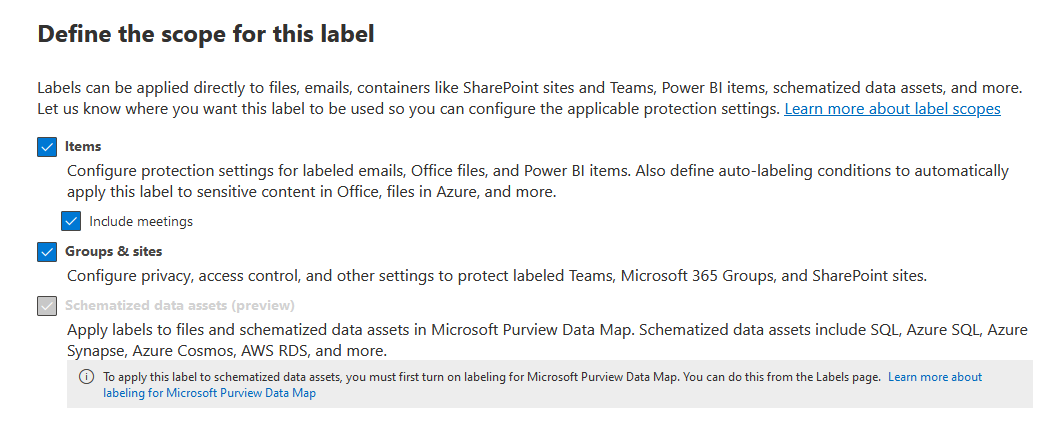Open Learn more about label scopes link
Viewport: 1057px width, 428px height.
892,108
